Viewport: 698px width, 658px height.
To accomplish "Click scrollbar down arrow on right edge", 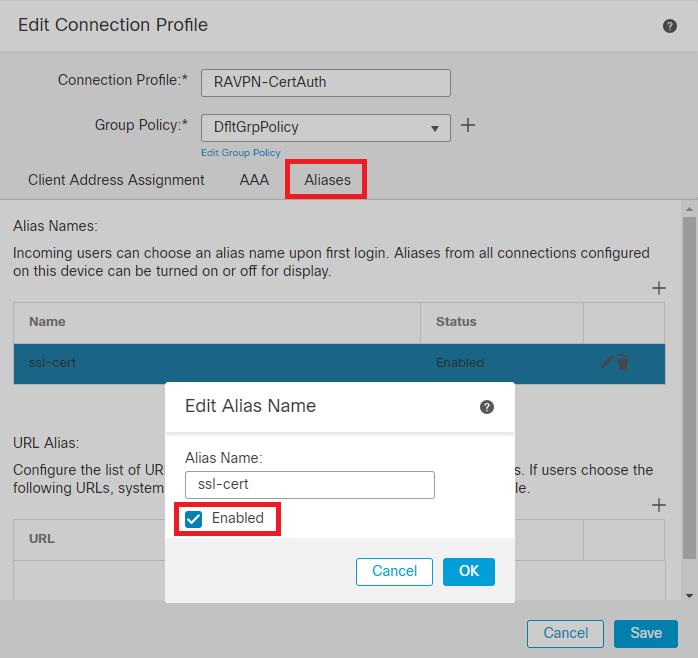I will point(689,595).
